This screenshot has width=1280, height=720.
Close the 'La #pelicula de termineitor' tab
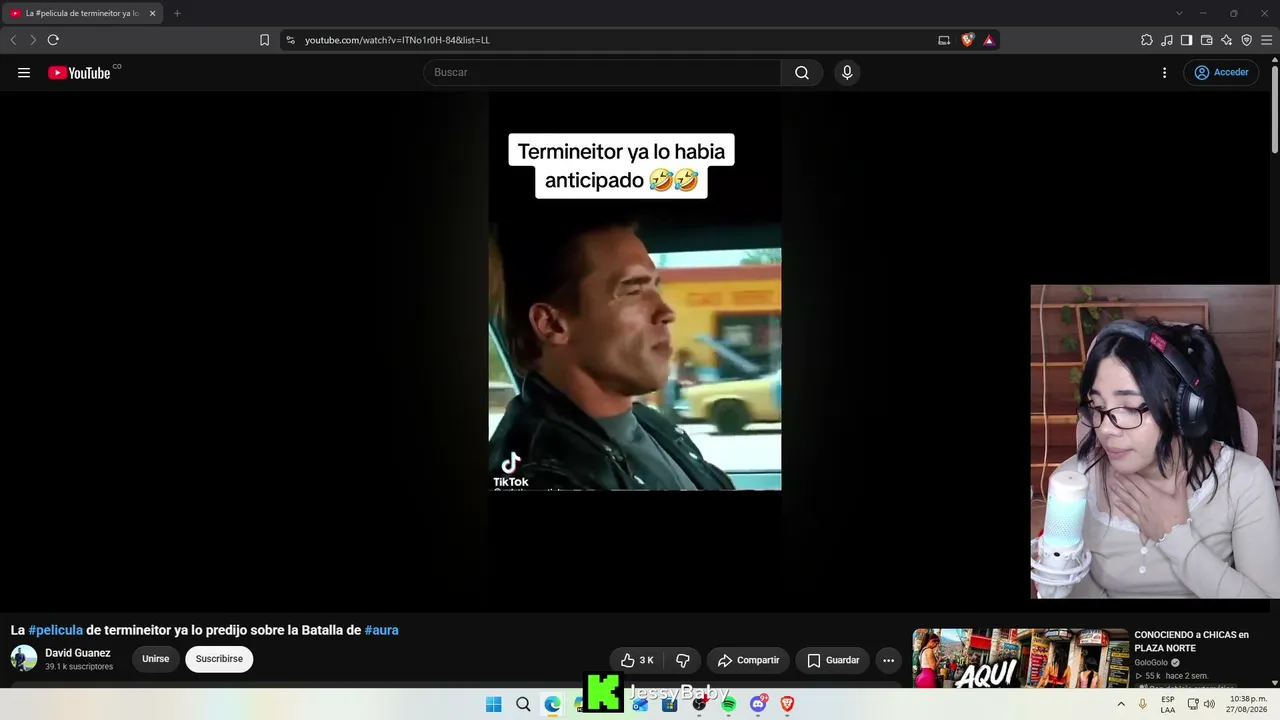pos(153,13)
